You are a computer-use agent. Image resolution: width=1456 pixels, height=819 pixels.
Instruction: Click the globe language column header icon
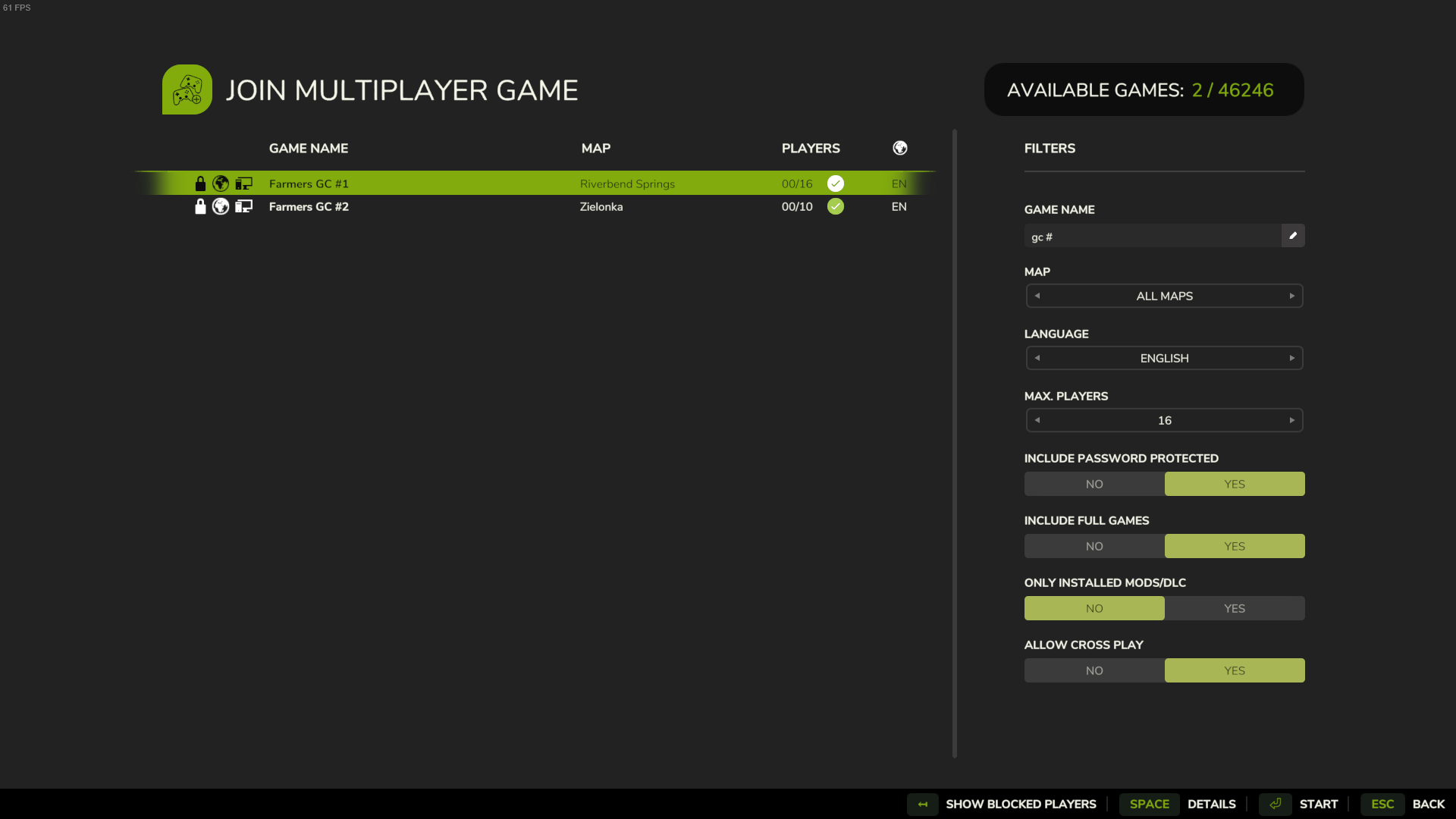(900, 148)
